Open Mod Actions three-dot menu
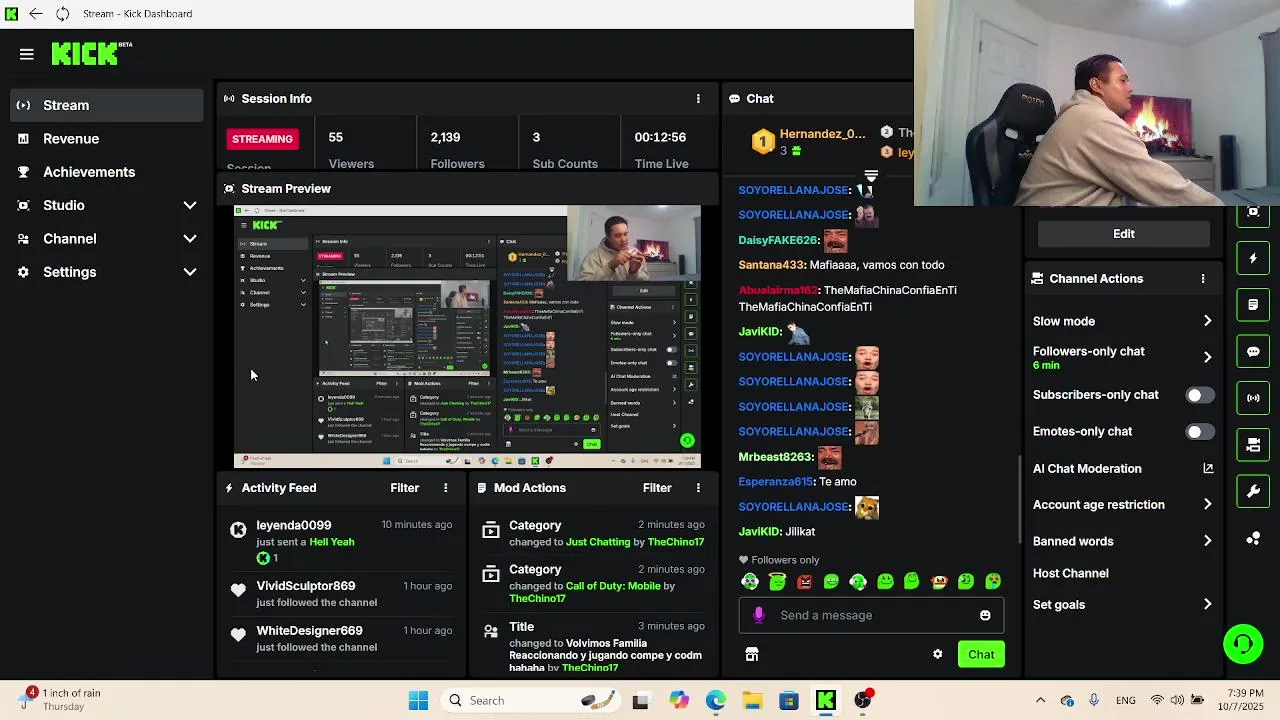Viewport: 1280px width, 720px height. click(x=698, y=488)
